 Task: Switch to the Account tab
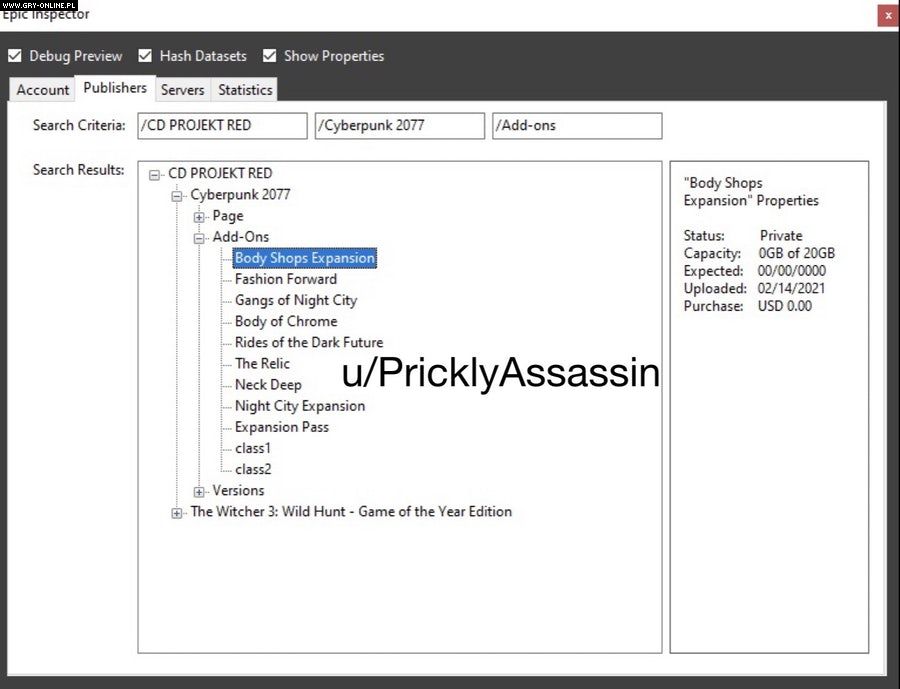(x=43, y=90)
